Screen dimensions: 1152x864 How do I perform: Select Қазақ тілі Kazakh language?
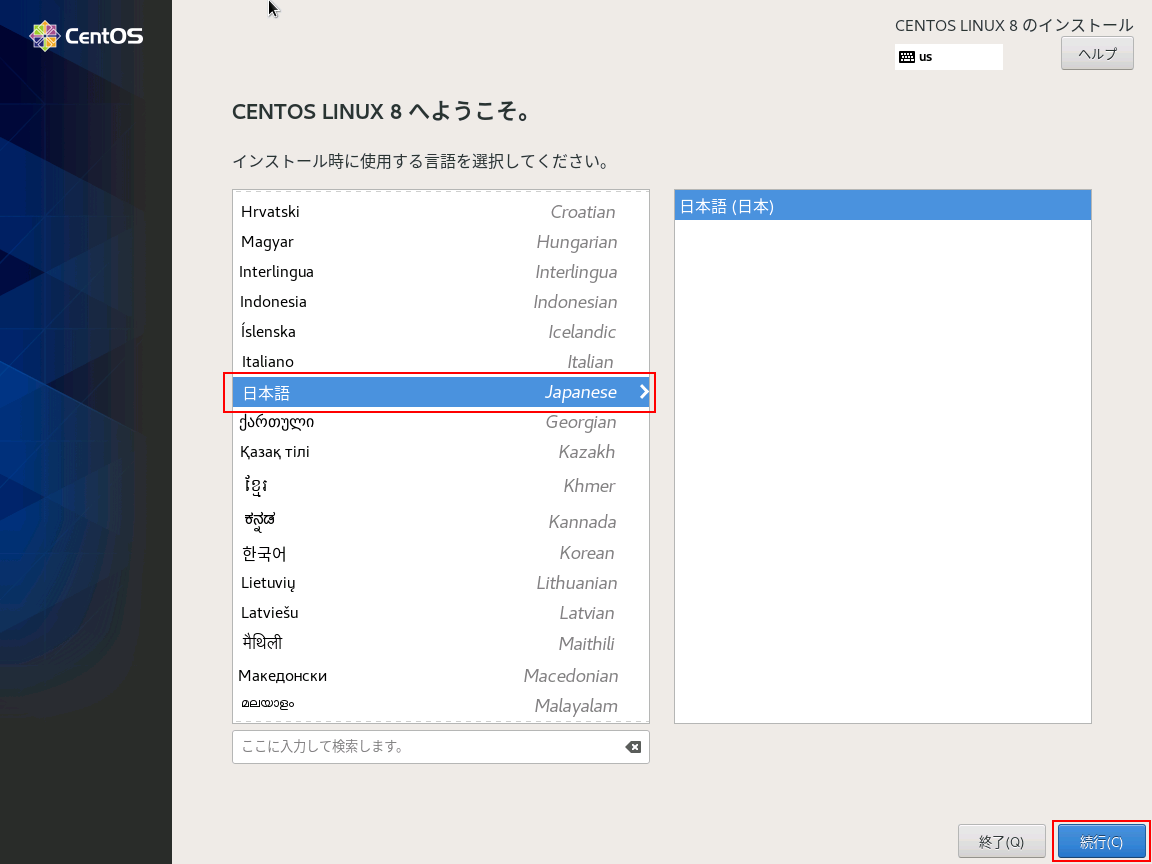440,452
